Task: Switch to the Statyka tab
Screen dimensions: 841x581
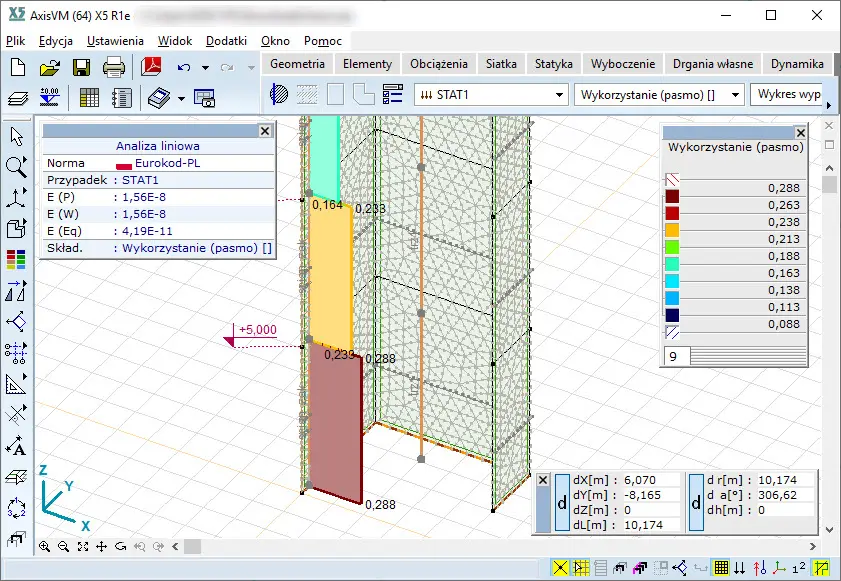Action: coord(553,63)
